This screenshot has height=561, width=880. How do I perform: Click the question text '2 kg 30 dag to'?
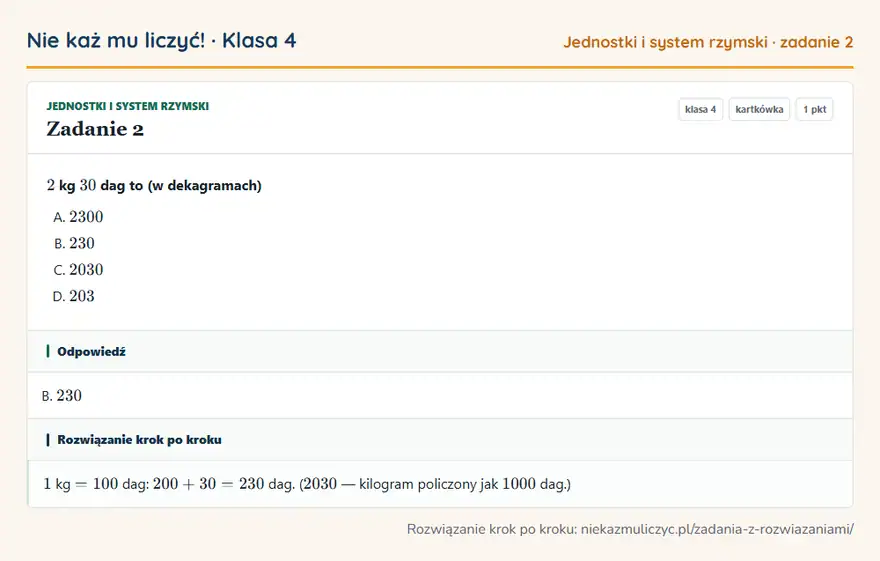[95, 185]
